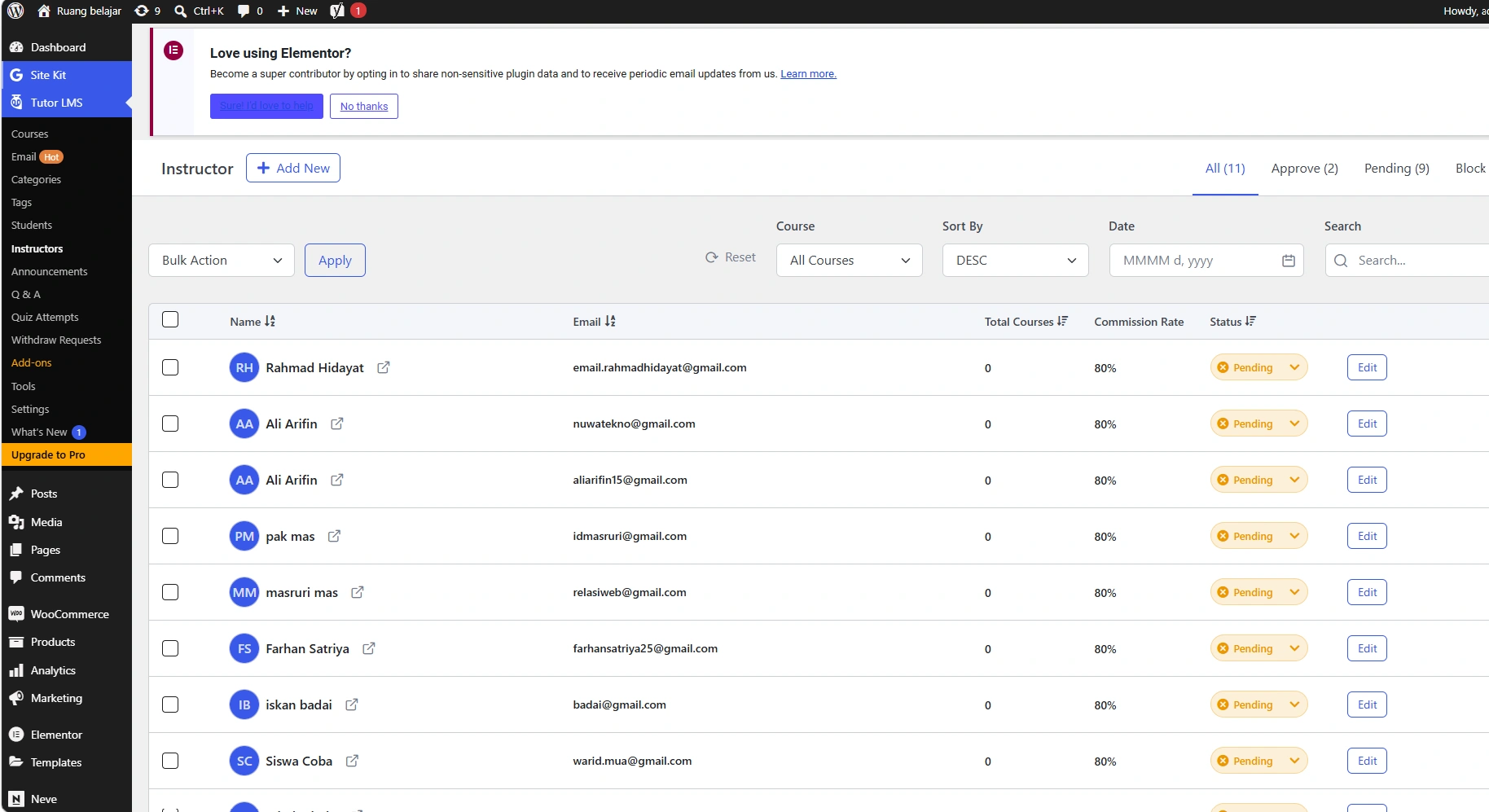
Task: Open the DESC sort order dropdown
Action: coord(1016,261)
